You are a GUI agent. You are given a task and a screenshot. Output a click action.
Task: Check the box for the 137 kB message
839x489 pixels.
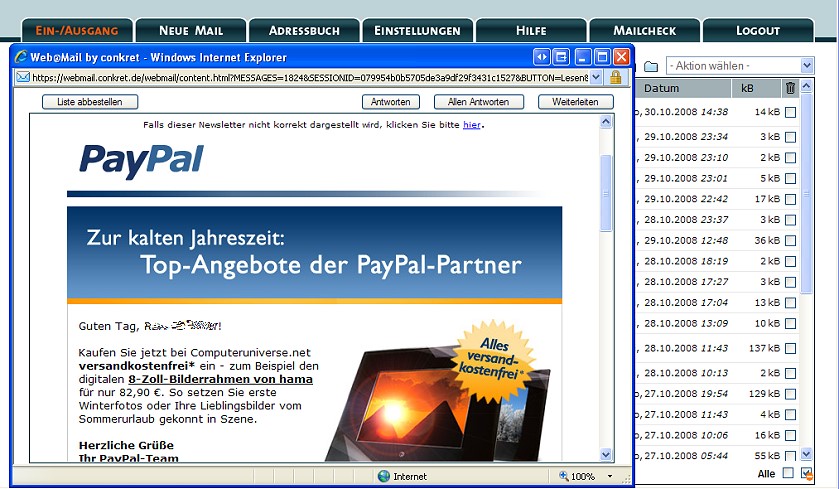(790, 348)
